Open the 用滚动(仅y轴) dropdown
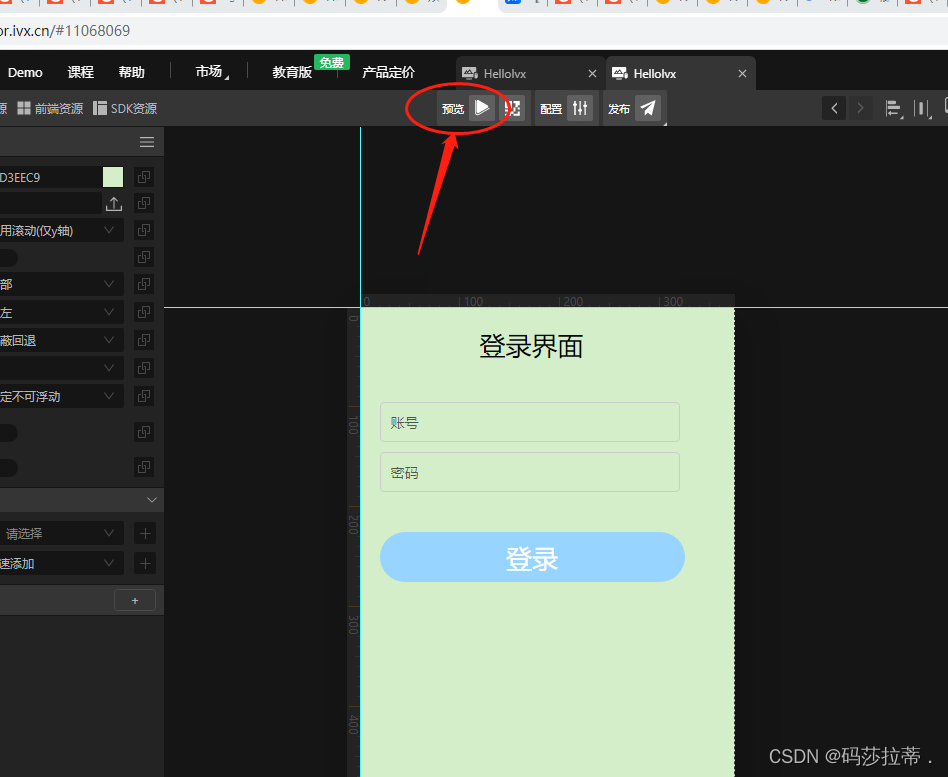948x777 pixels. 62,230
